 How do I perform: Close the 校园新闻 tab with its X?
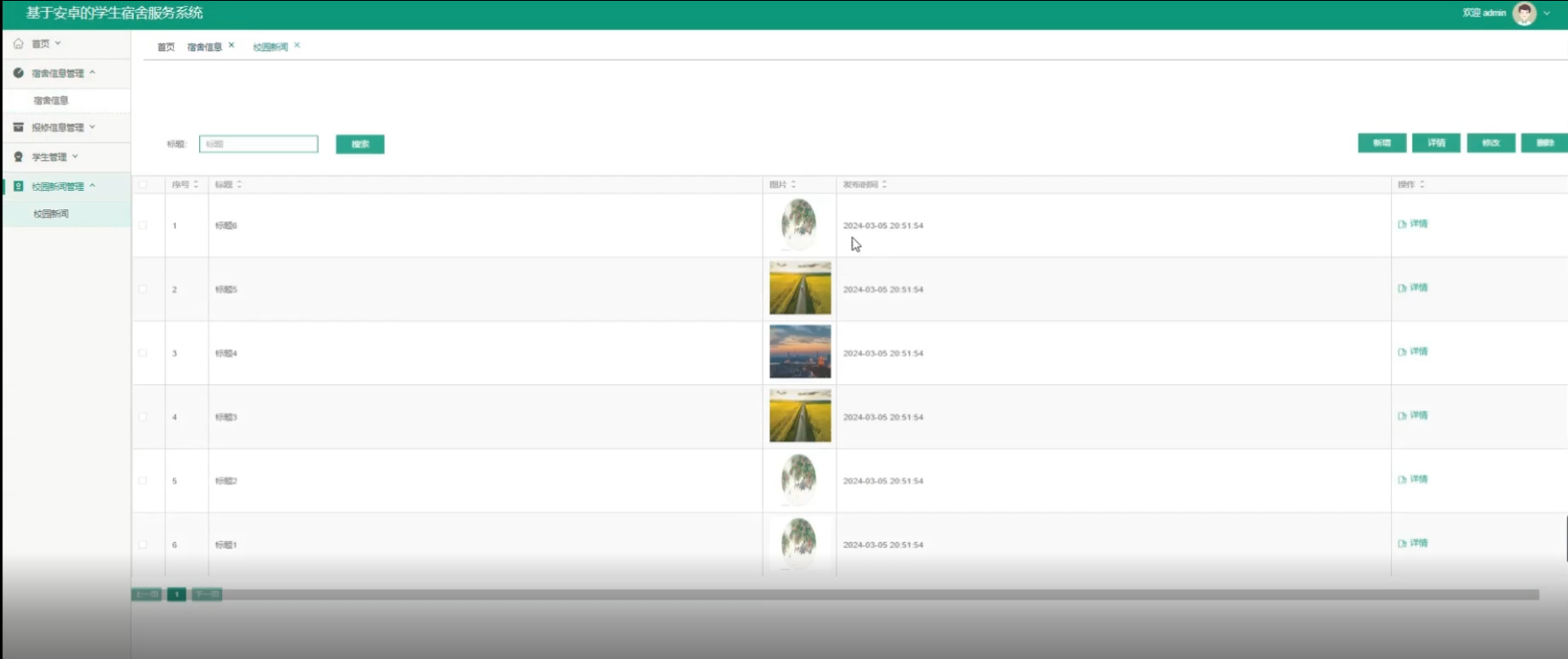297,46
